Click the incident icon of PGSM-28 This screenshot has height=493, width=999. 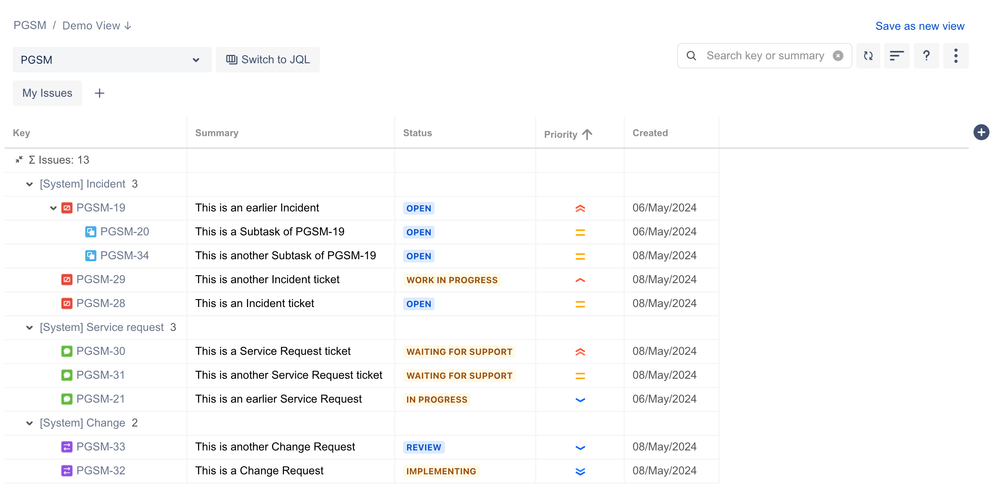tap(67, 303)
